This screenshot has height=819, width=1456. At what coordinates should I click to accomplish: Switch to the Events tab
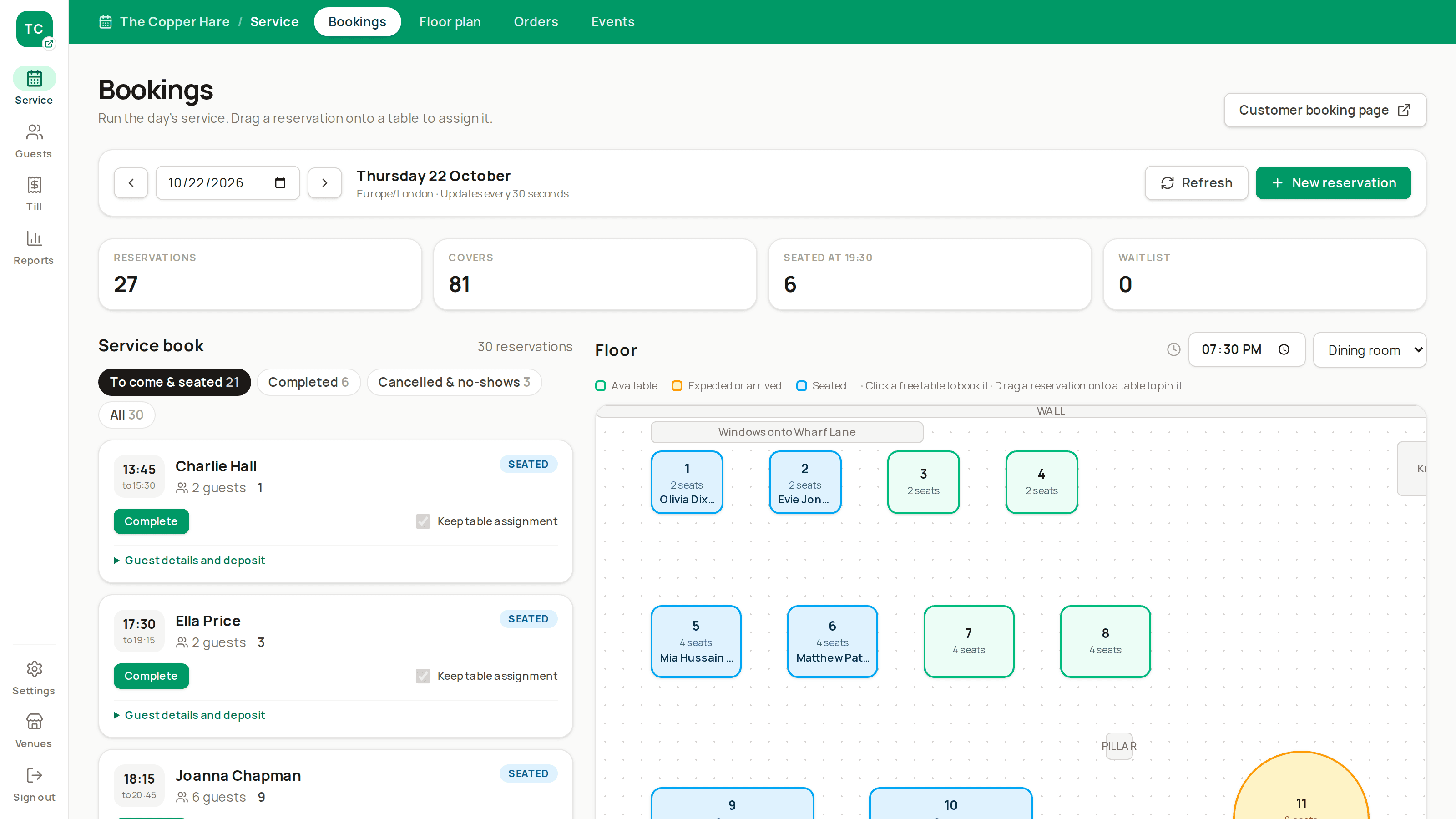pyautogui.click(x=613, y=22)
